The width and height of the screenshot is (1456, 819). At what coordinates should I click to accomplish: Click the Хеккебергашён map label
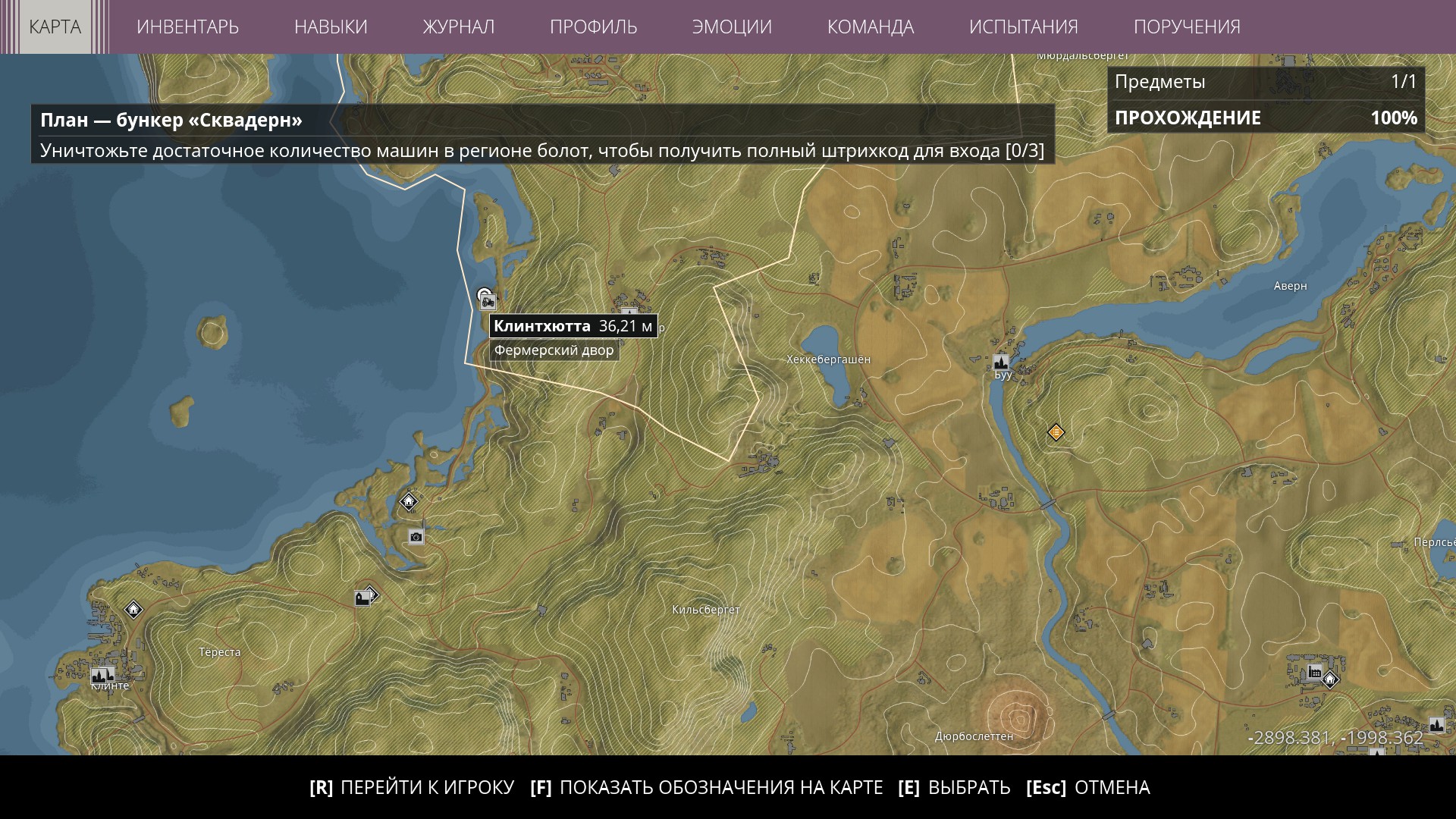click(x=829, y=359)
